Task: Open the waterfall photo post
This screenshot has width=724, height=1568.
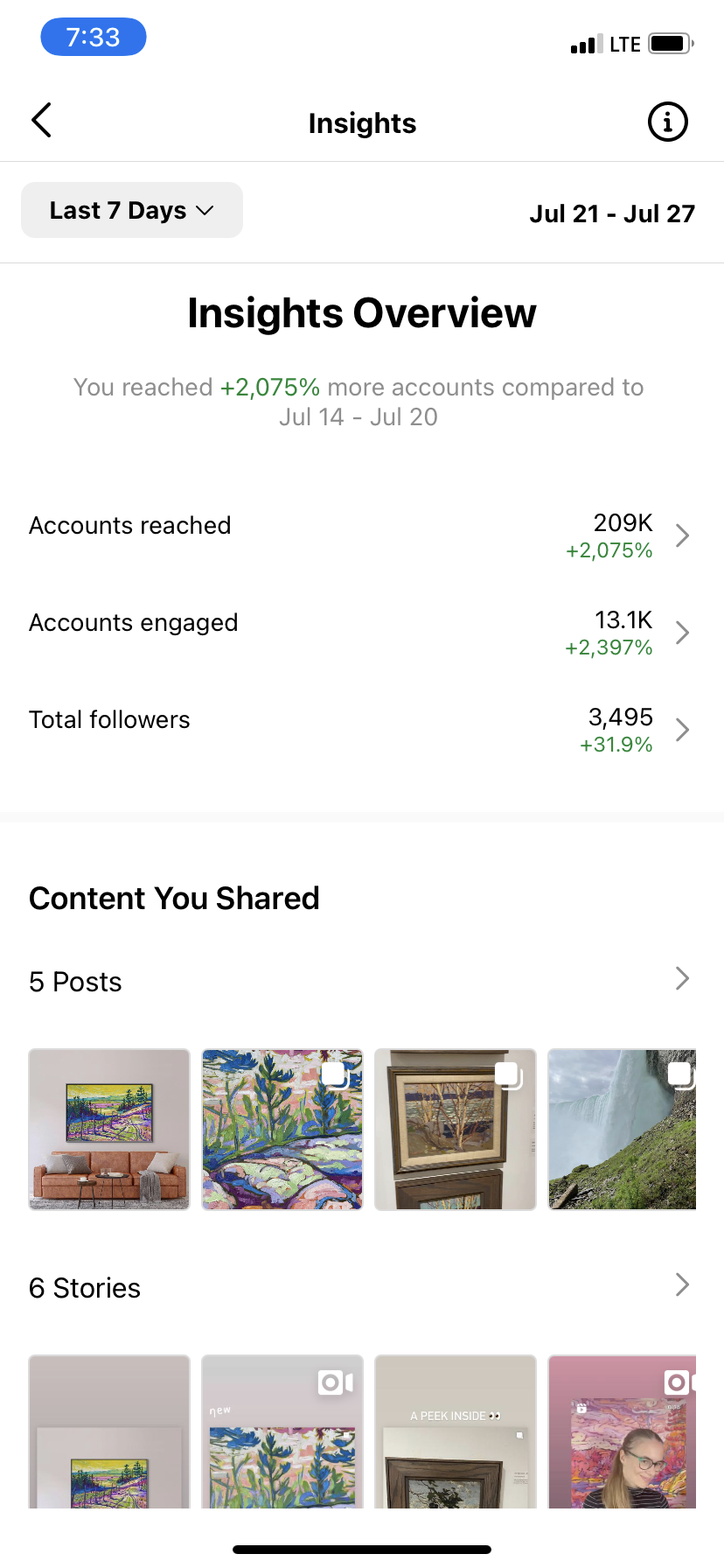Action: [622, 1130]
